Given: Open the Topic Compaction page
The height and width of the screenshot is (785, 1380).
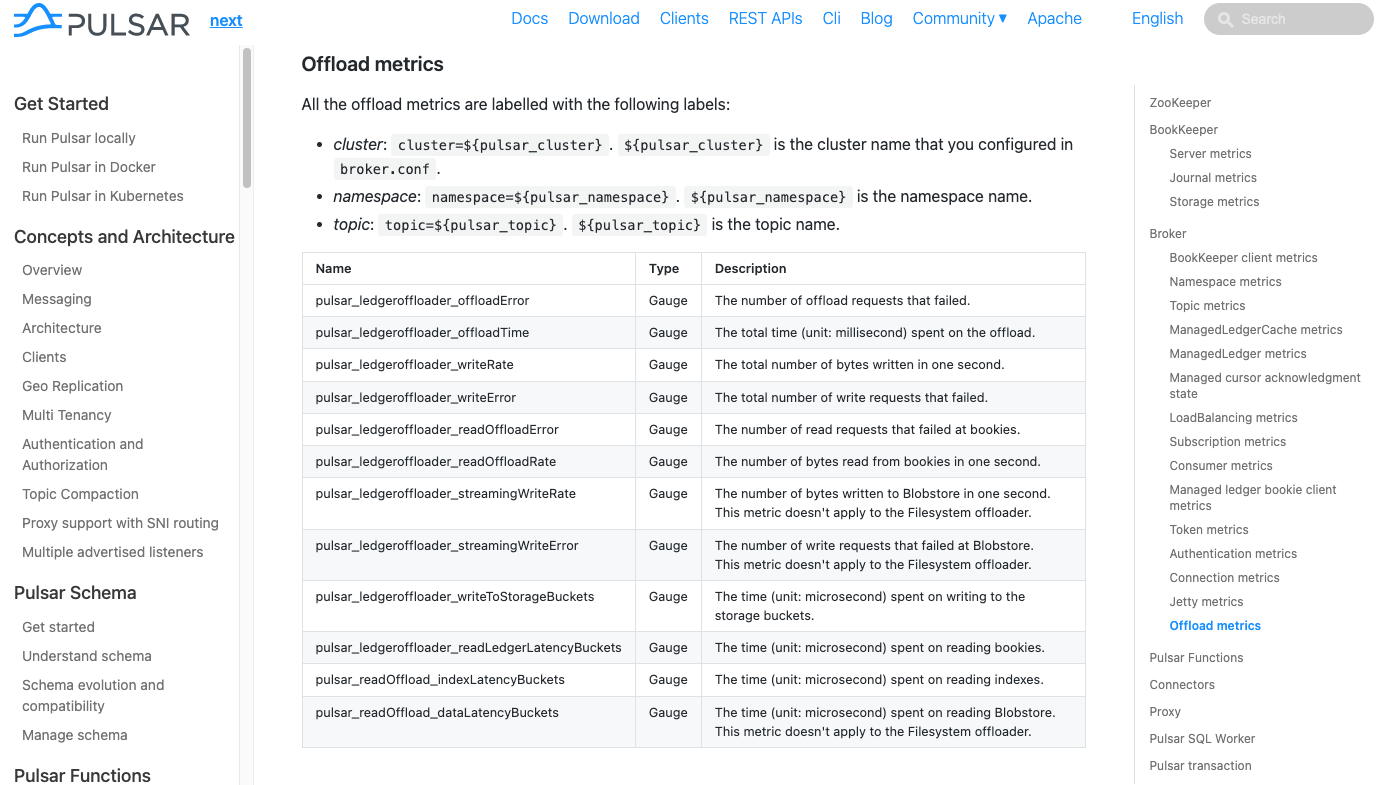Looking at the screenshot, I should tap(80, 494).
